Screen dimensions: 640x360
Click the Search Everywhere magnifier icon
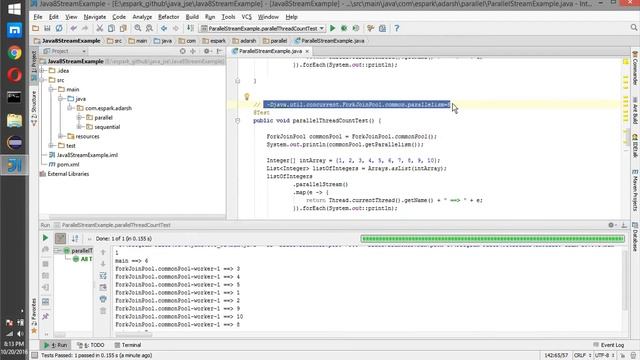[x=633, y=27]
